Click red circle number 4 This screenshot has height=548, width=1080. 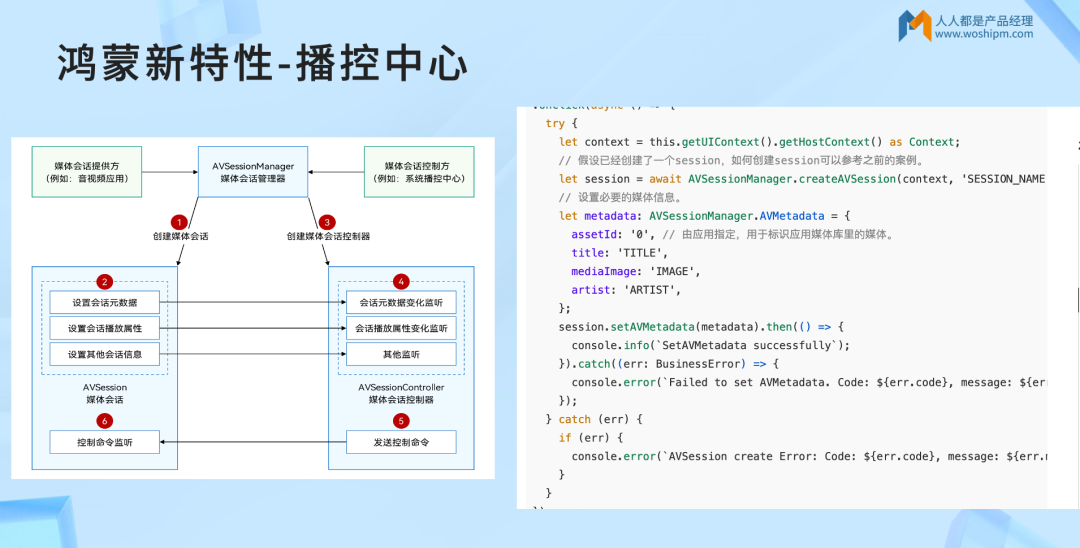tap(401, 282)
